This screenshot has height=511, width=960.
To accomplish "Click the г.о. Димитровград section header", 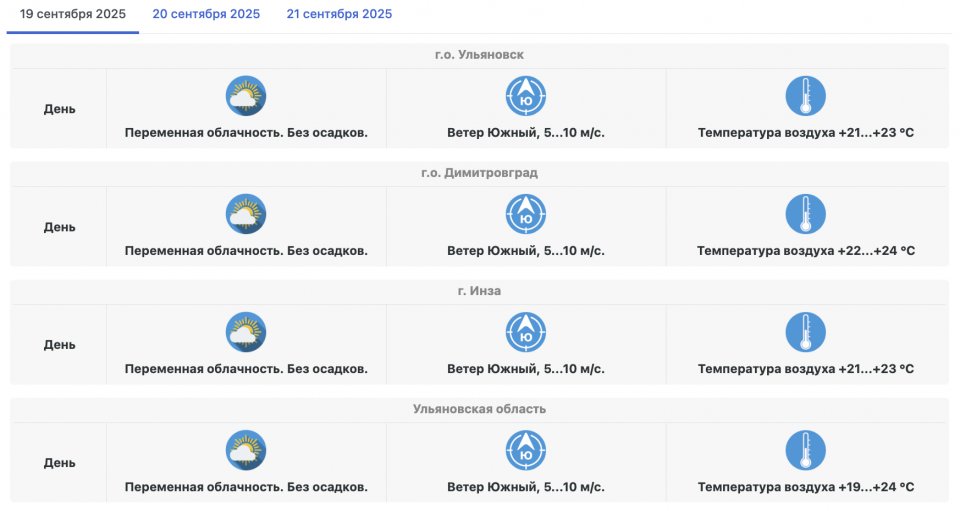I will point(479,173).
